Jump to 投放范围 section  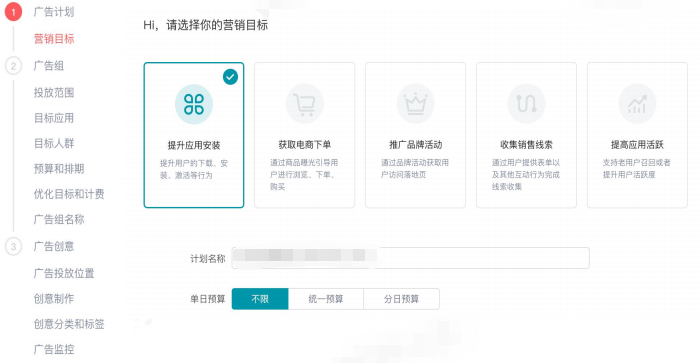point(54,92)
